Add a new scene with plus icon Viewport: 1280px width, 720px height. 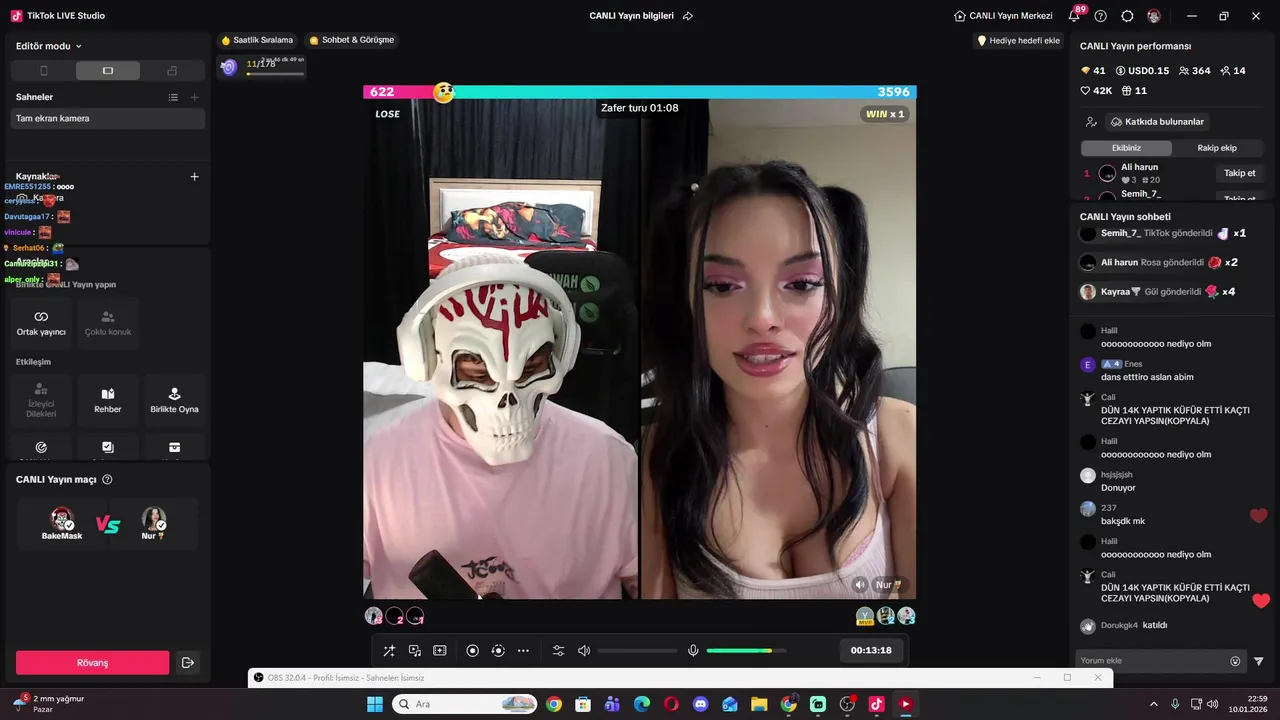(x=194, y=97)
